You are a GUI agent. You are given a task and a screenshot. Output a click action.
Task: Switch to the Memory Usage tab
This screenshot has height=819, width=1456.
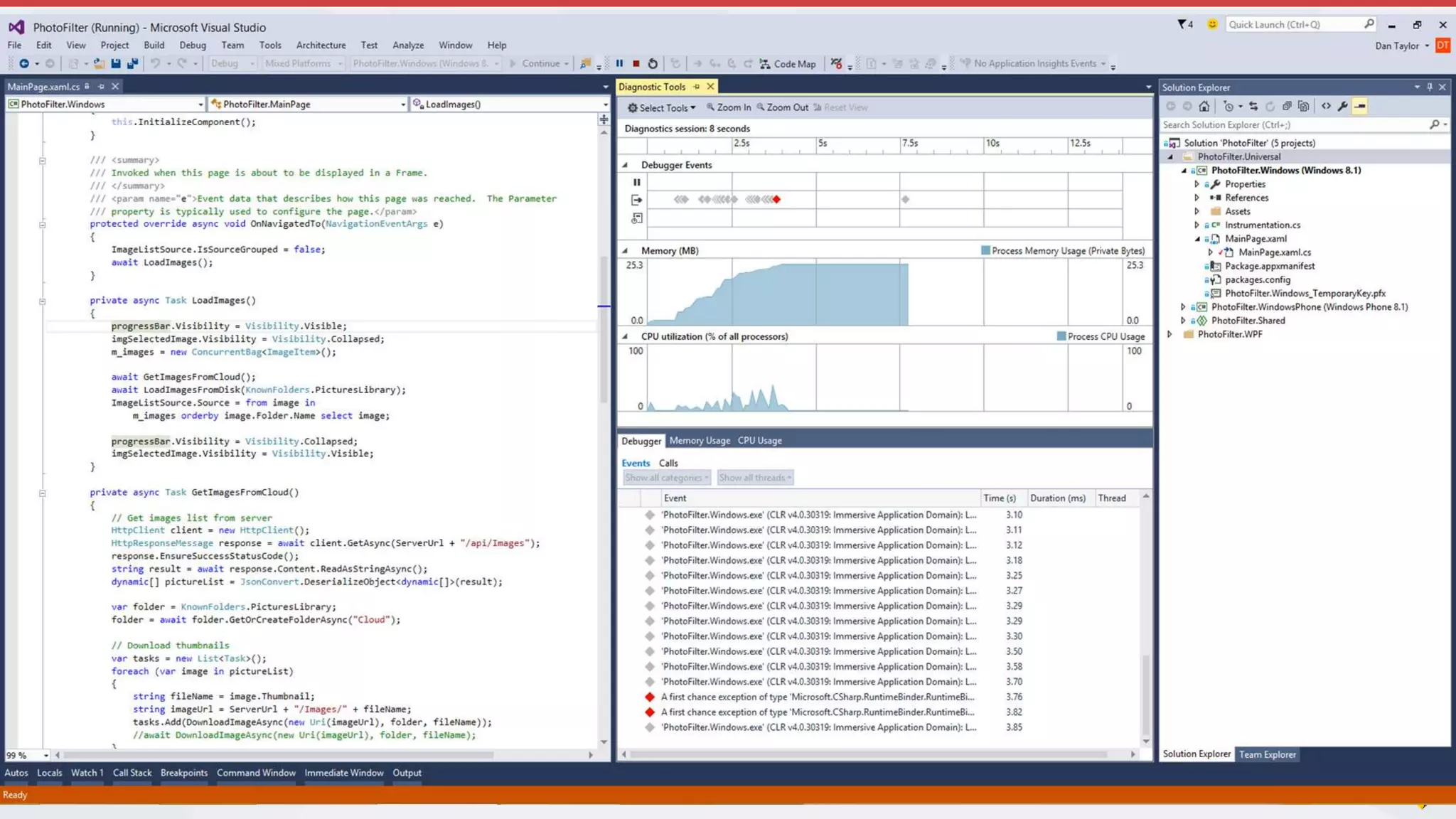tap(700, 441)
